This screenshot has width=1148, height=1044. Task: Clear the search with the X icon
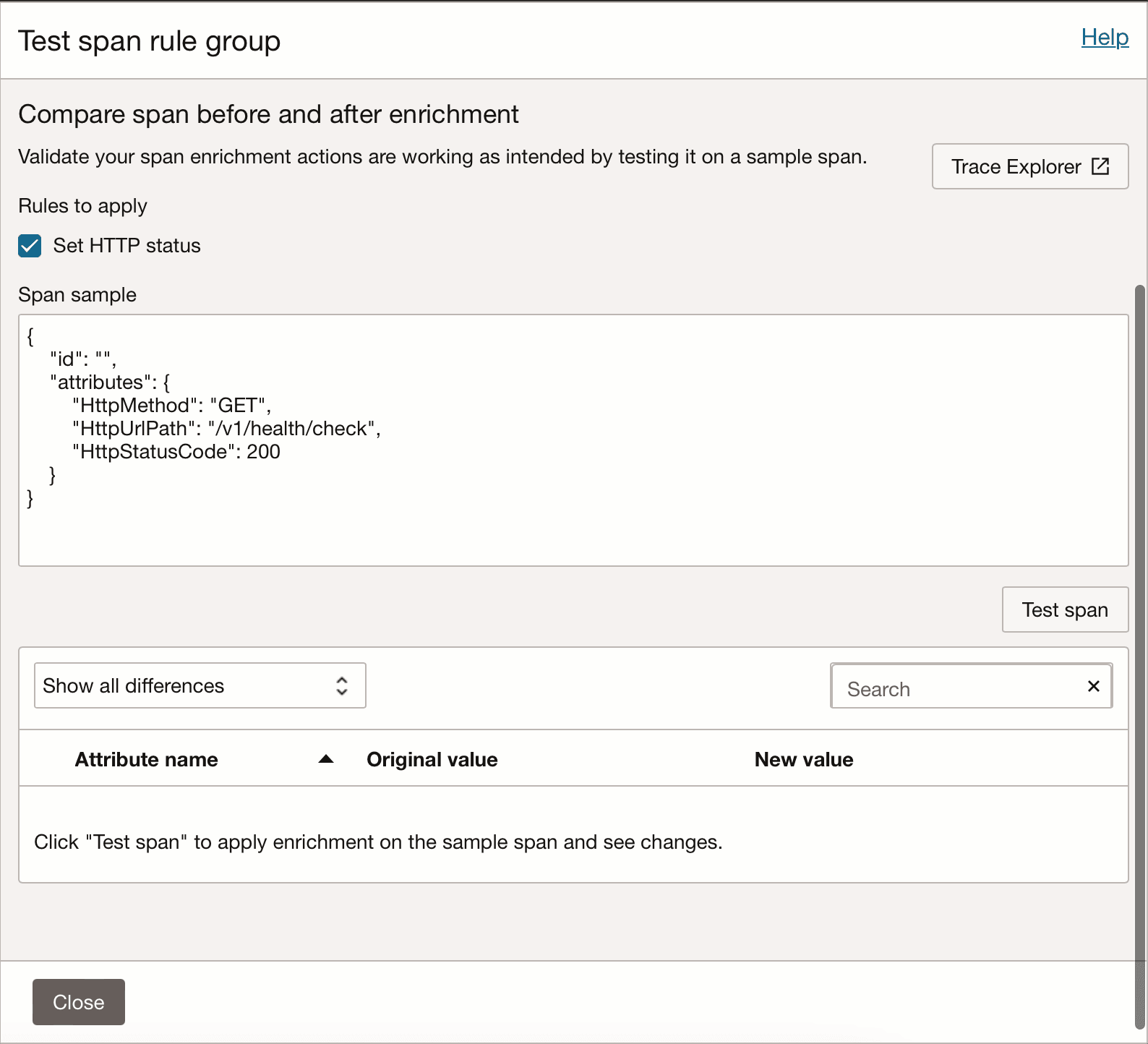(1093, 686)
